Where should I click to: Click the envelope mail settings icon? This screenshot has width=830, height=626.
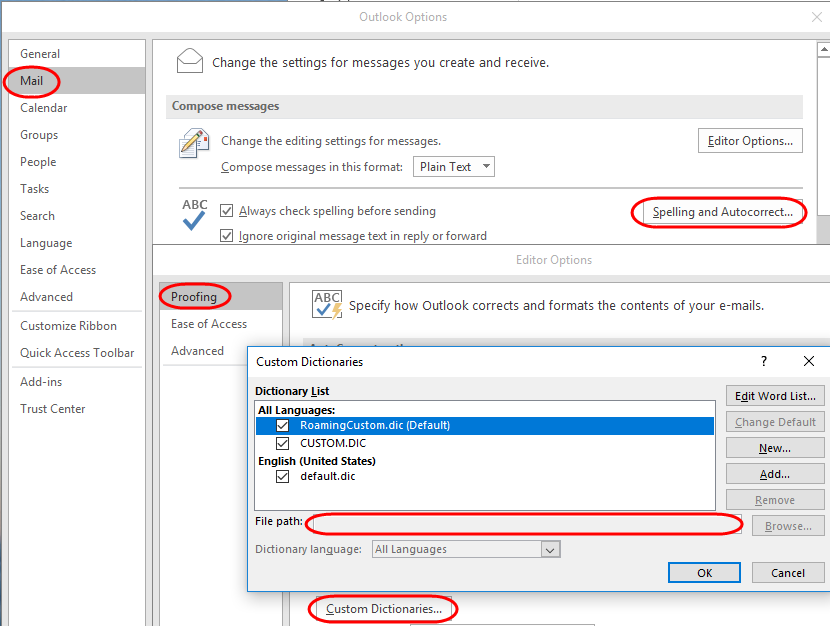point(190,61)
